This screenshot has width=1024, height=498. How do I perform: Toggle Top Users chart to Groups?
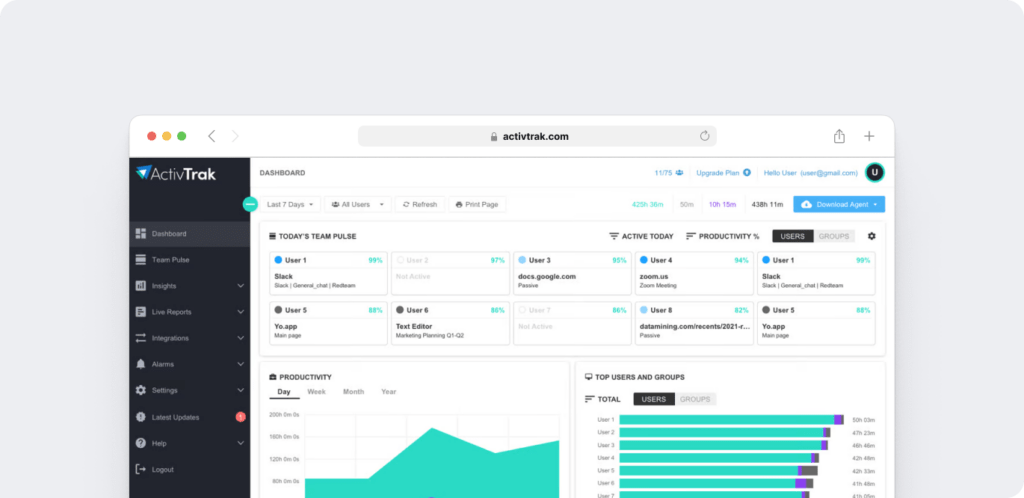696,399
